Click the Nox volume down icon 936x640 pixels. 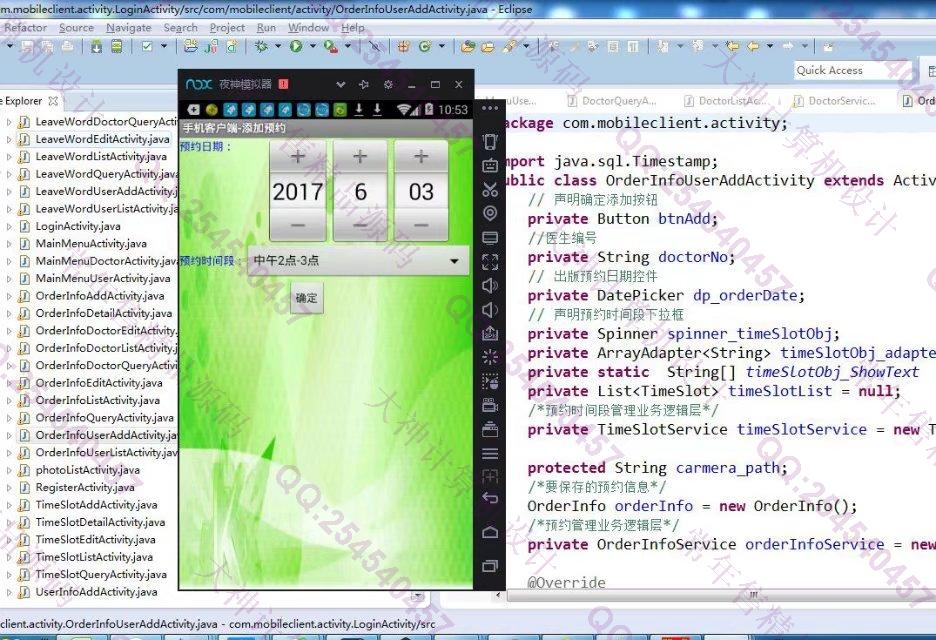[x=490, y=310]
